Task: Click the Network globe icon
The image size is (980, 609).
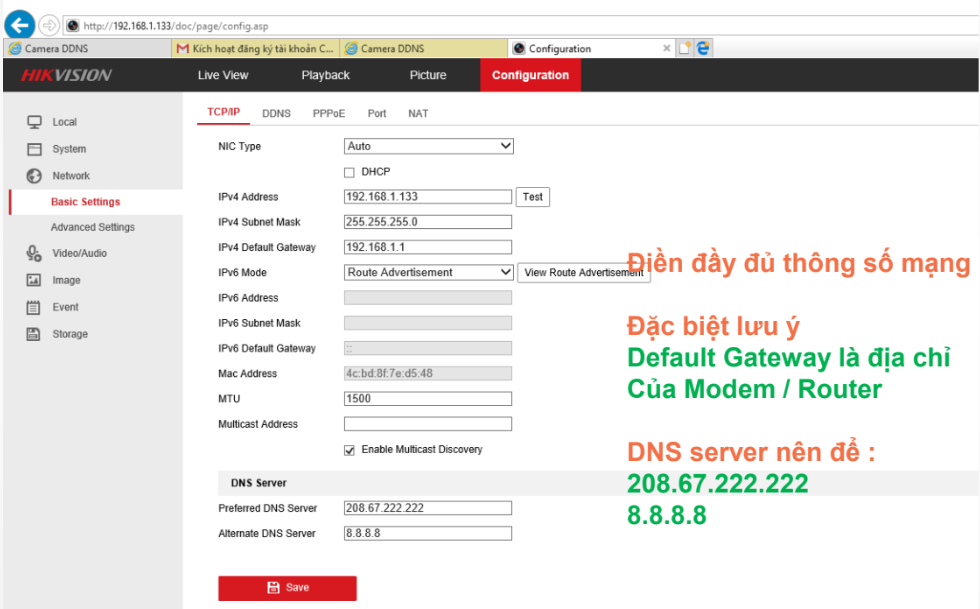Action: tap(34, 176)
